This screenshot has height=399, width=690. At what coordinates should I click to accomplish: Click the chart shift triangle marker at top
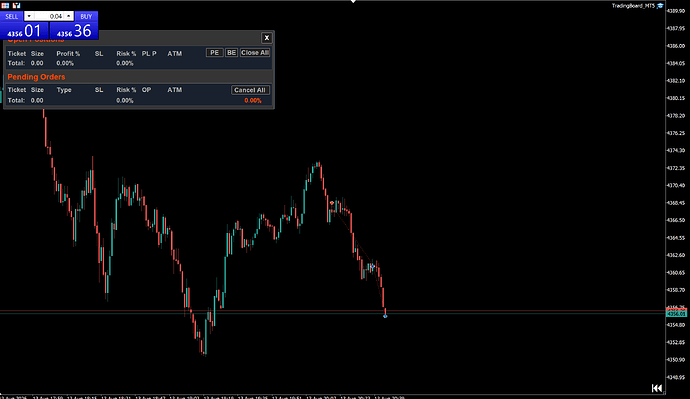[353, 2]
